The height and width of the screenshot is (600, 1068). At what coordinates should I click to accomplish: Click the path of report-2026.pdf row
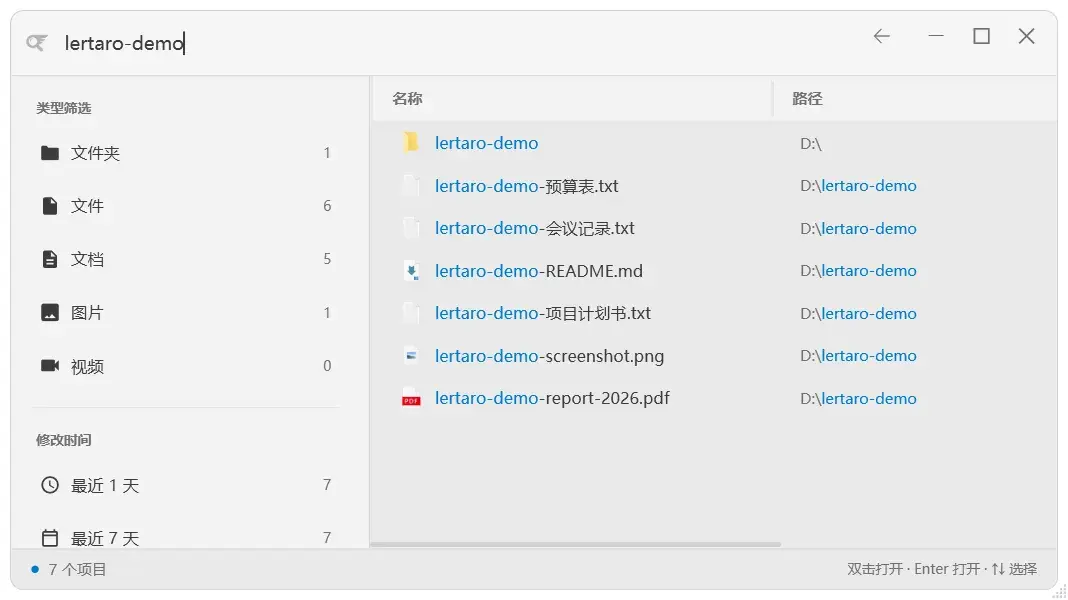858,398
